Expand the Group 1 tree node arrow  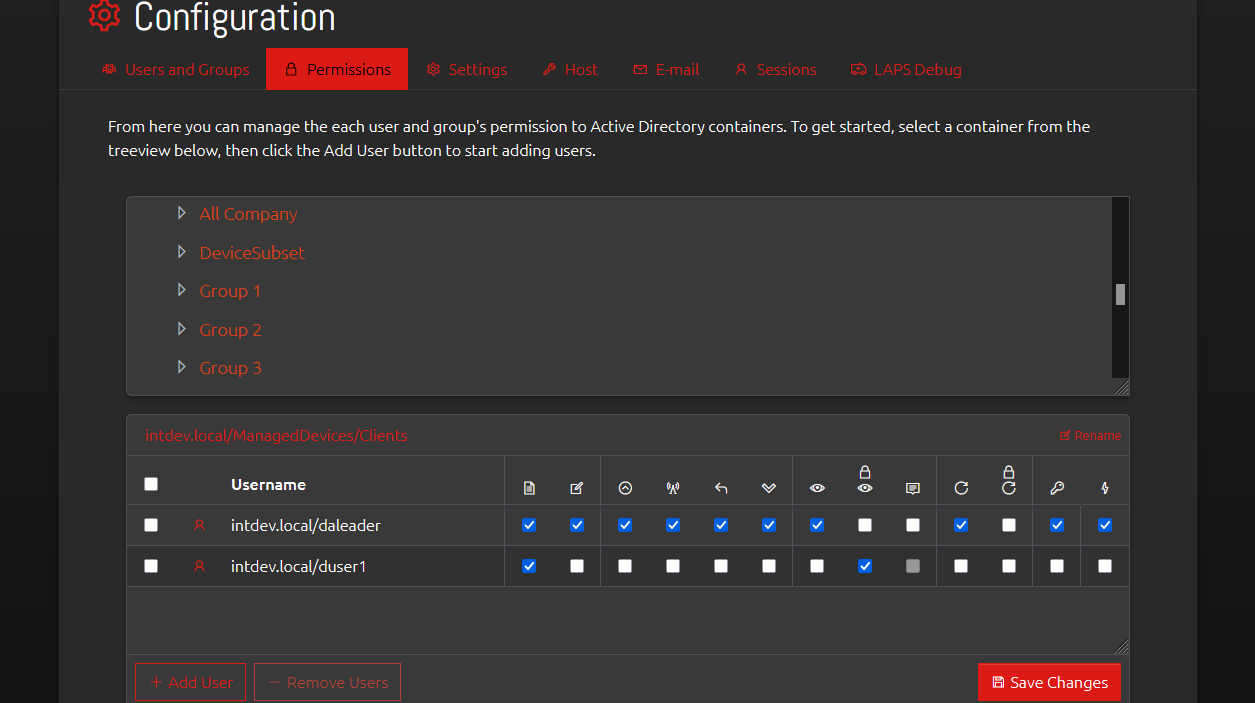tap(181, 290)
